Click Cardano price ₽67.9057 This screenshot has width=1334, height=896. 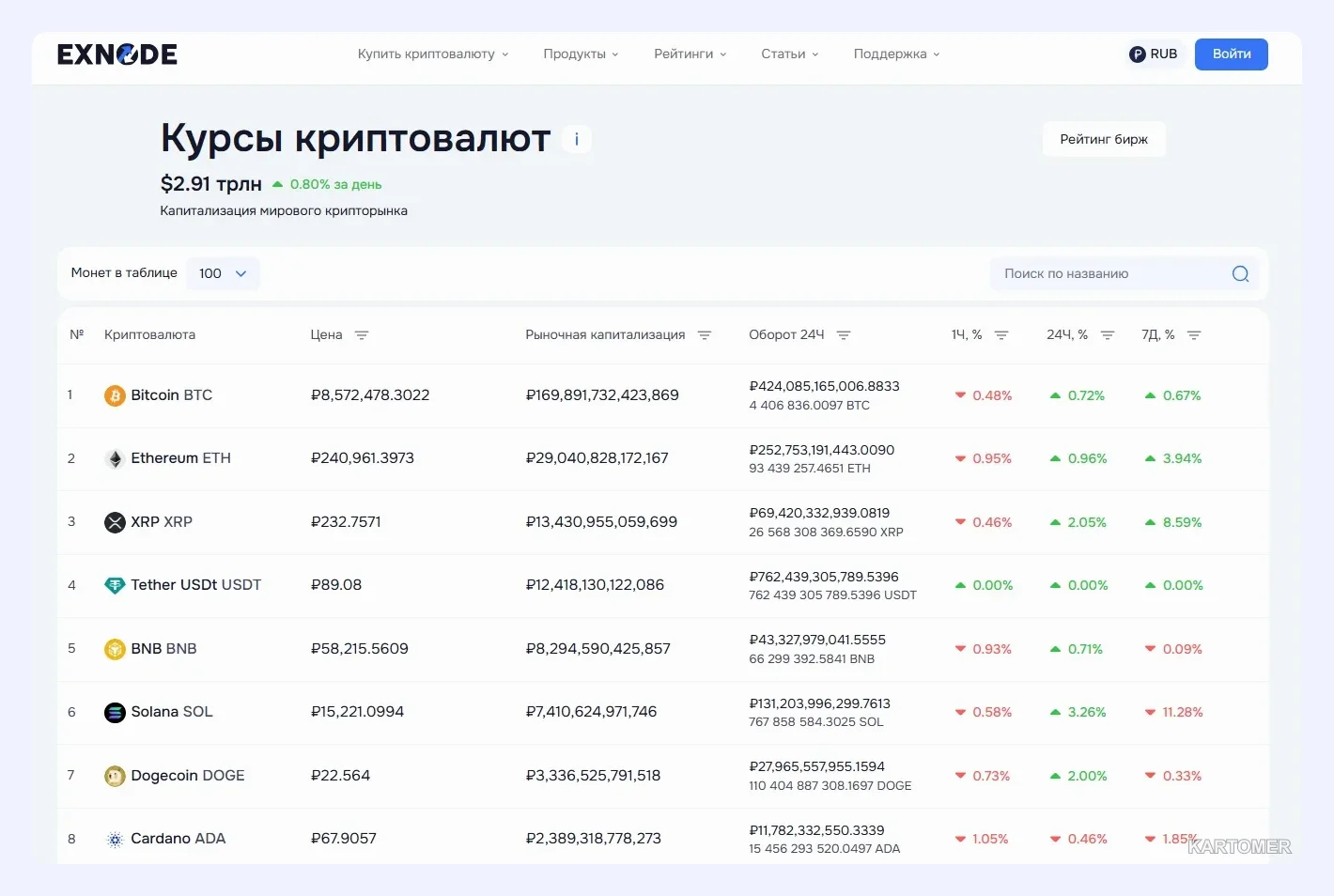344,839
